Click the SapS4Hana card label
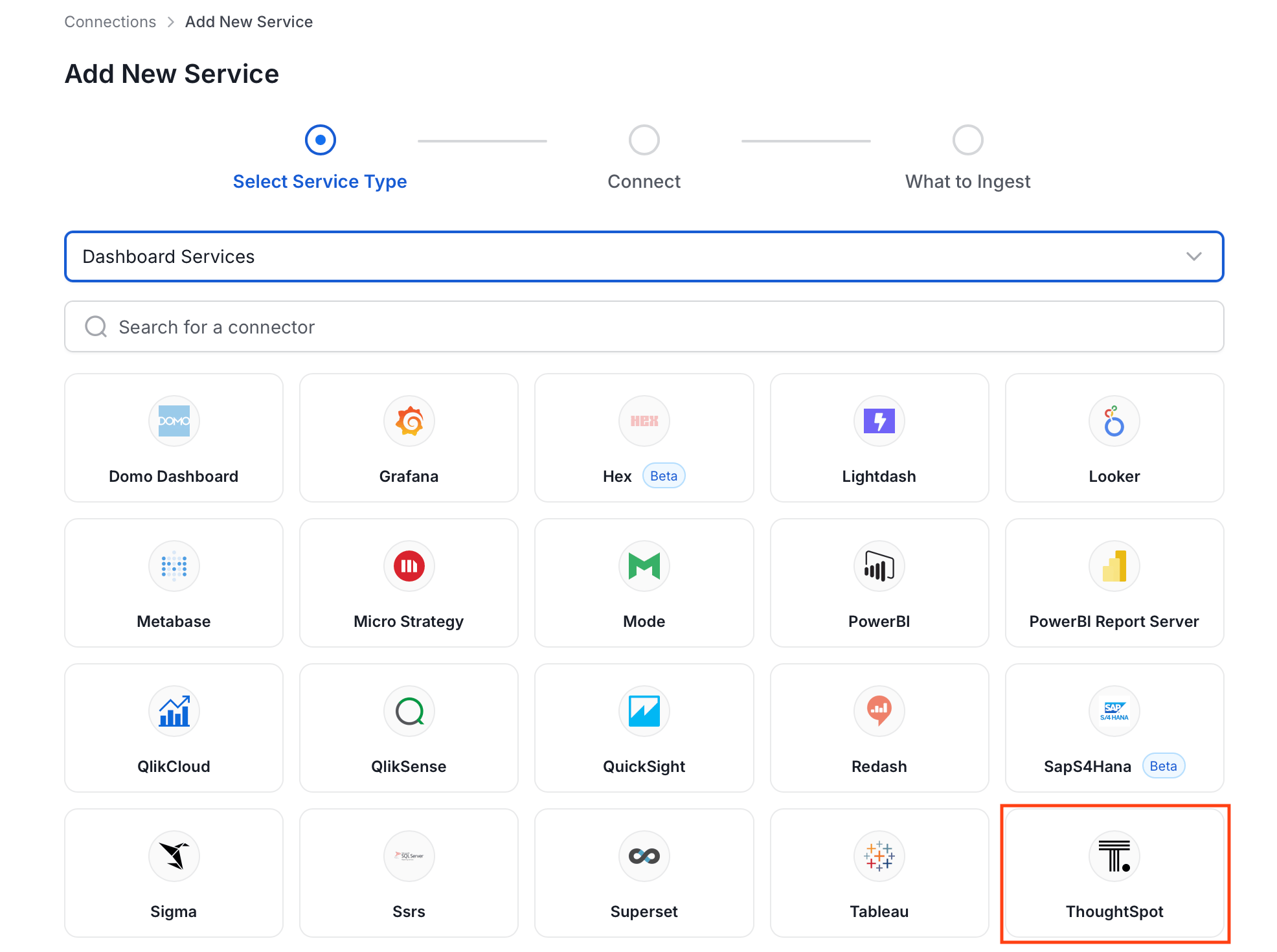 coord(1087,767)
